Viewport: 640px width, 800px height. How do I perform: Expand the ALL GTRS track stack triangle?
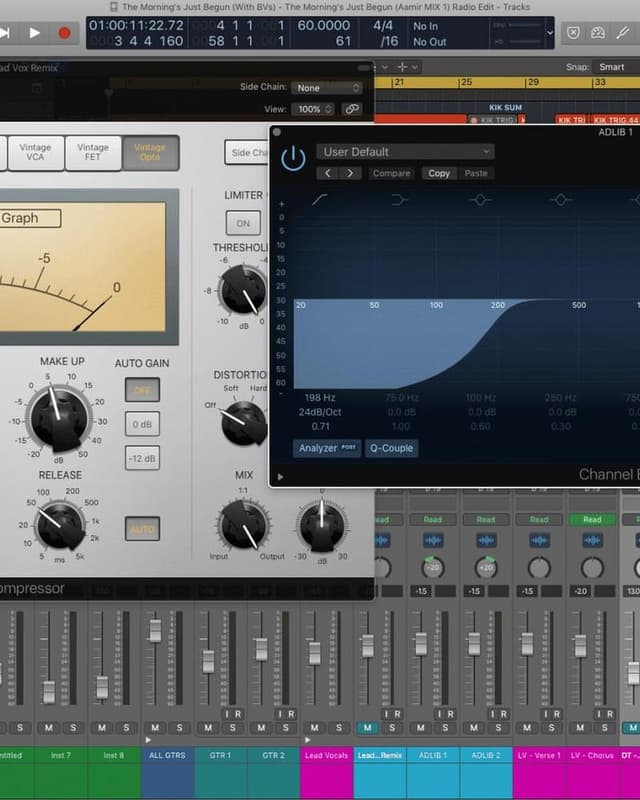click(148, 739)
